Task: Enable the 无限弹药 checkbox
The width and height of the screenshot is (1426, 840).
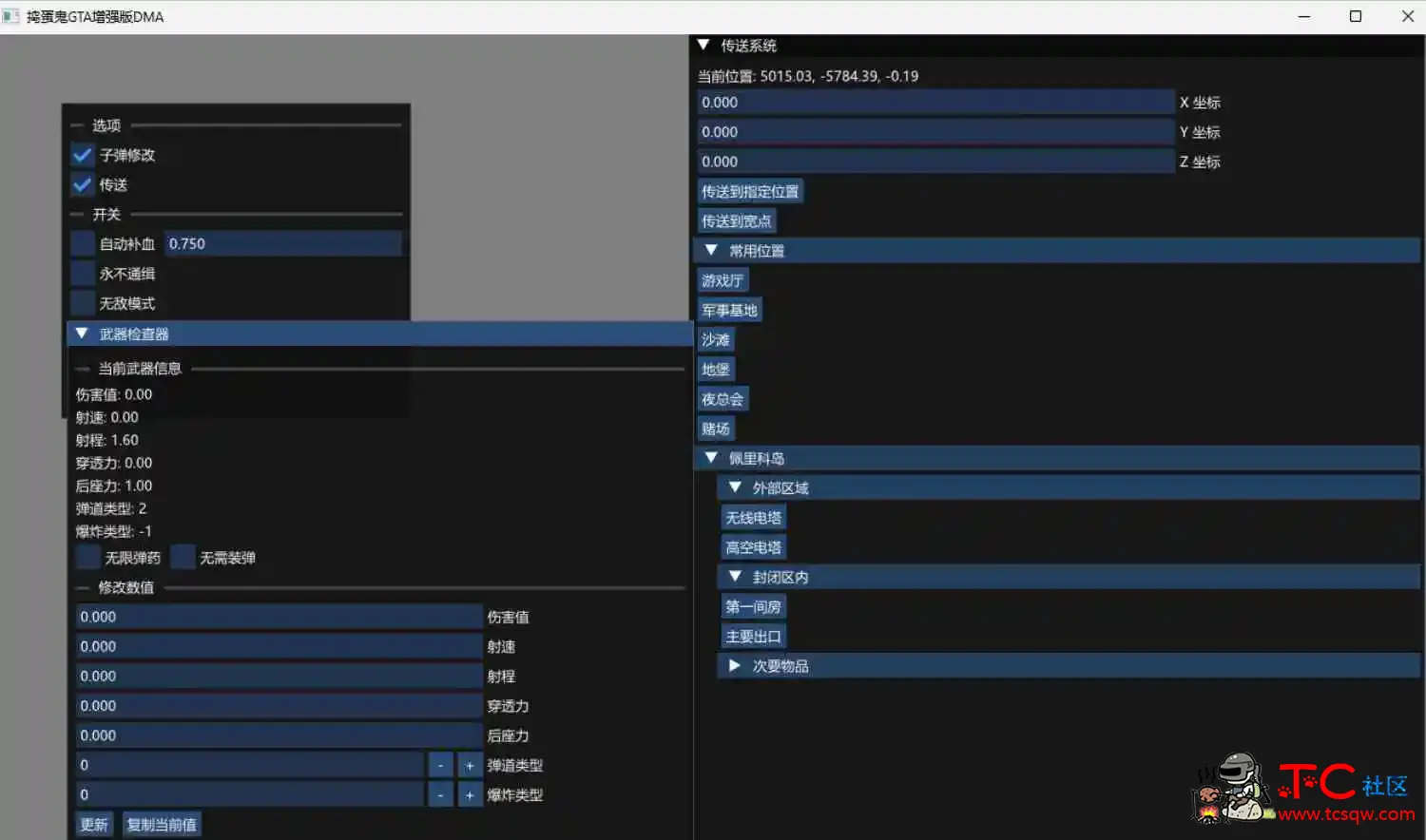Action: [88, 558]
